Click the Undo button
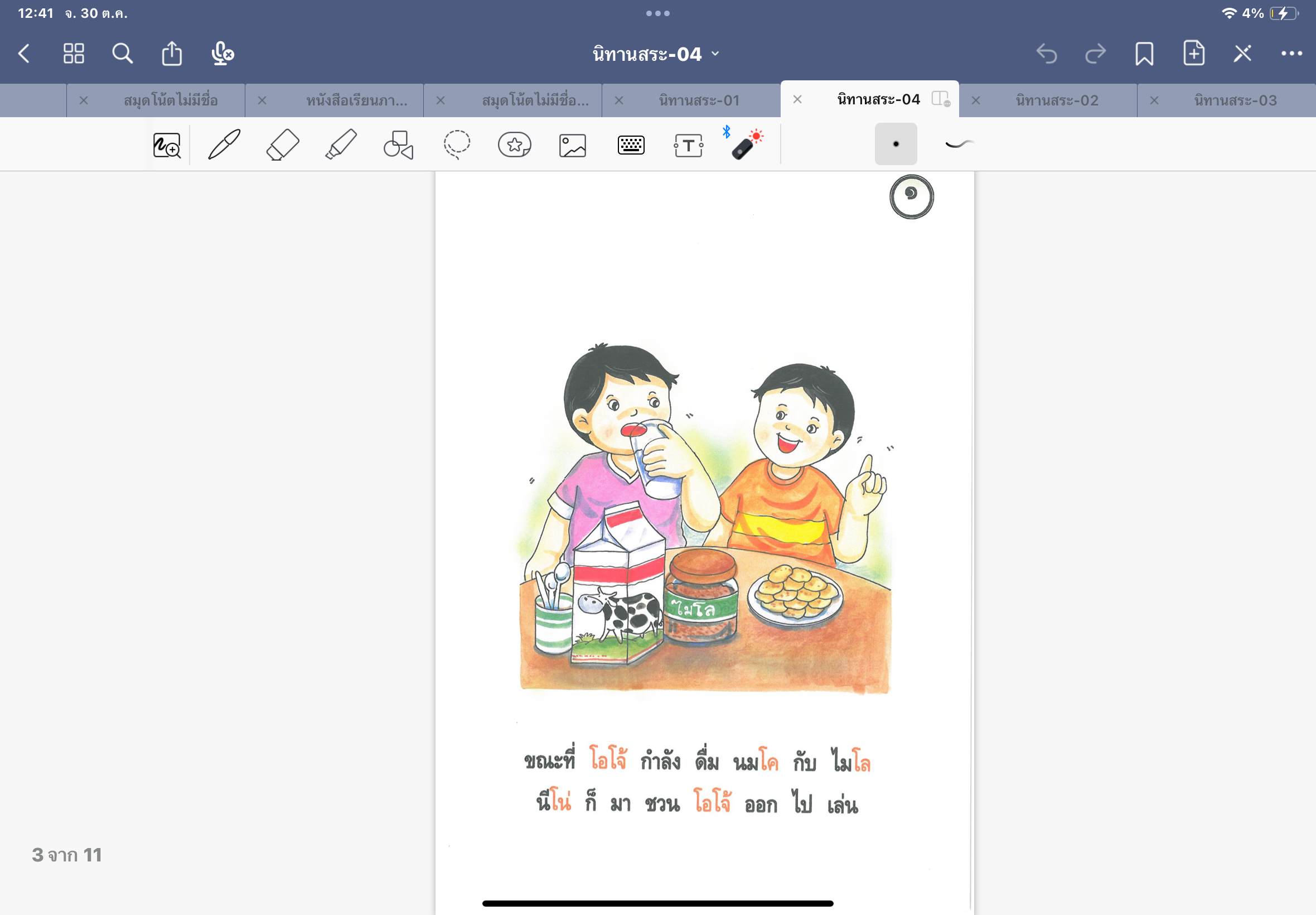Image resolution: width=1316 pixels, height=915 pixels. [1046, 54]
